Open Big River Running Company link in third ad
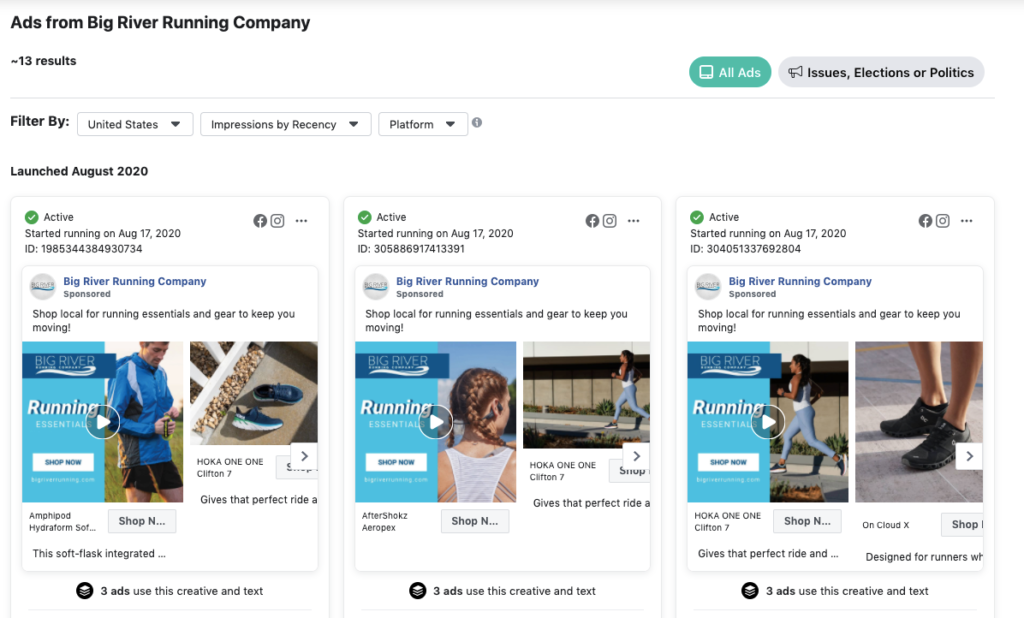The width and height of the screenshot is (1024, 618). click(800, 281)
